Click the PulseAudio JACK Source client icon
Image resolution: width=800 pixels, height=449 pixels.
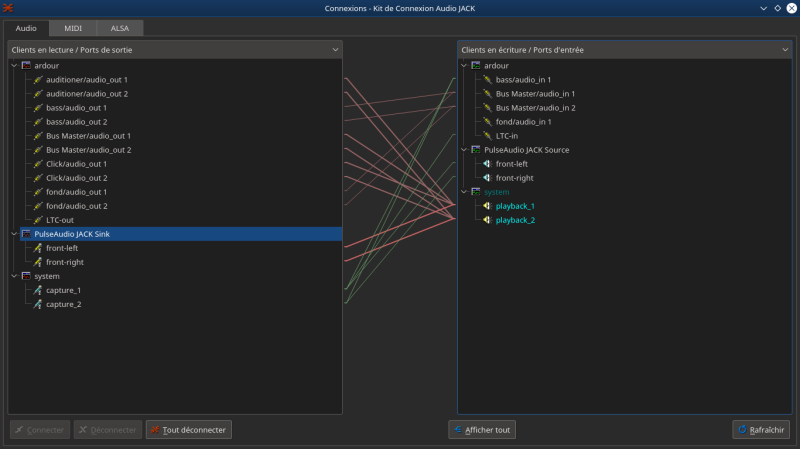click(x=476, y=149)
